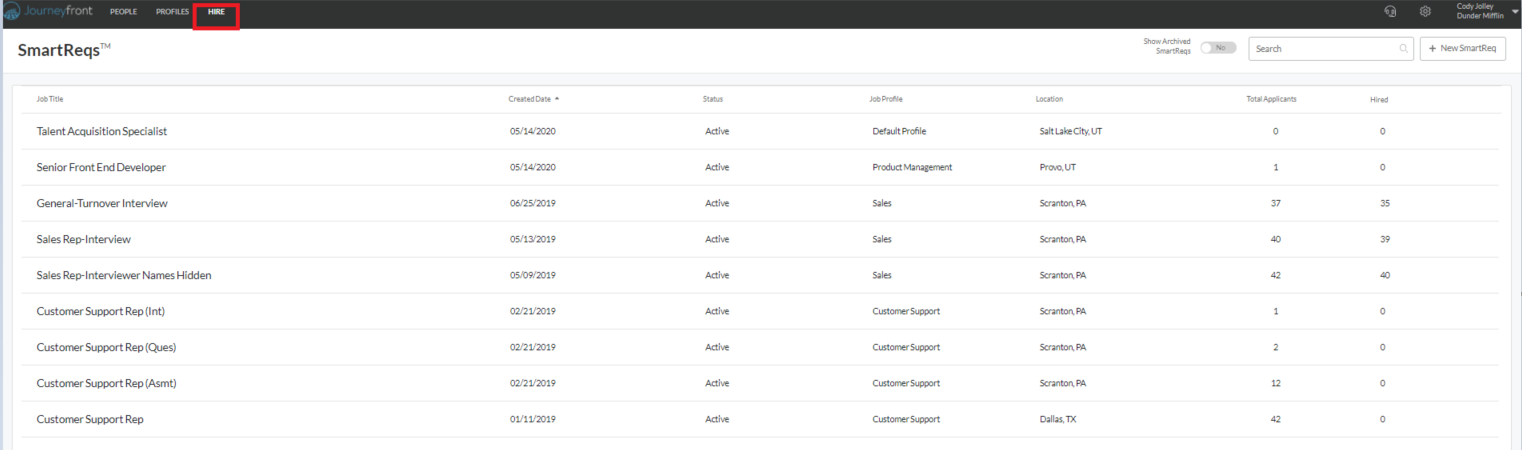Image resolution: width=1522 pixels, height=450 pixels.
Task: Open Customer Support Rep (Ques) SmartReq
Action: click(x=106, y=347)
